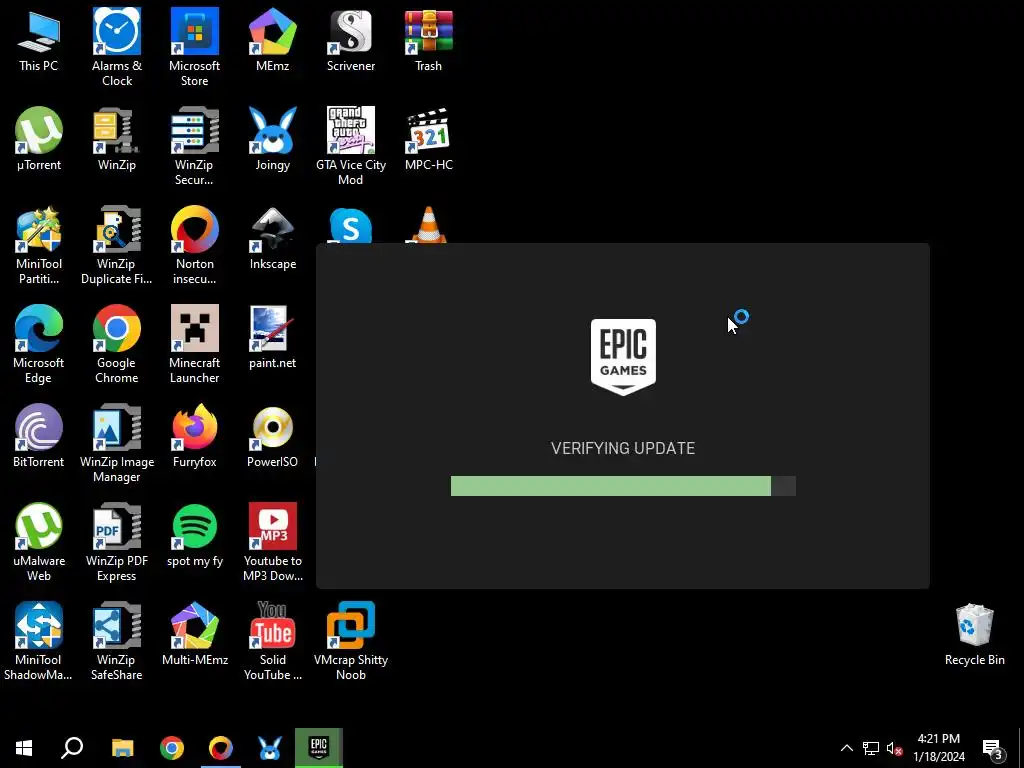Open µTorrent desktop shortcut
Screen dimensions: 1024x768
tap(39, 139)
